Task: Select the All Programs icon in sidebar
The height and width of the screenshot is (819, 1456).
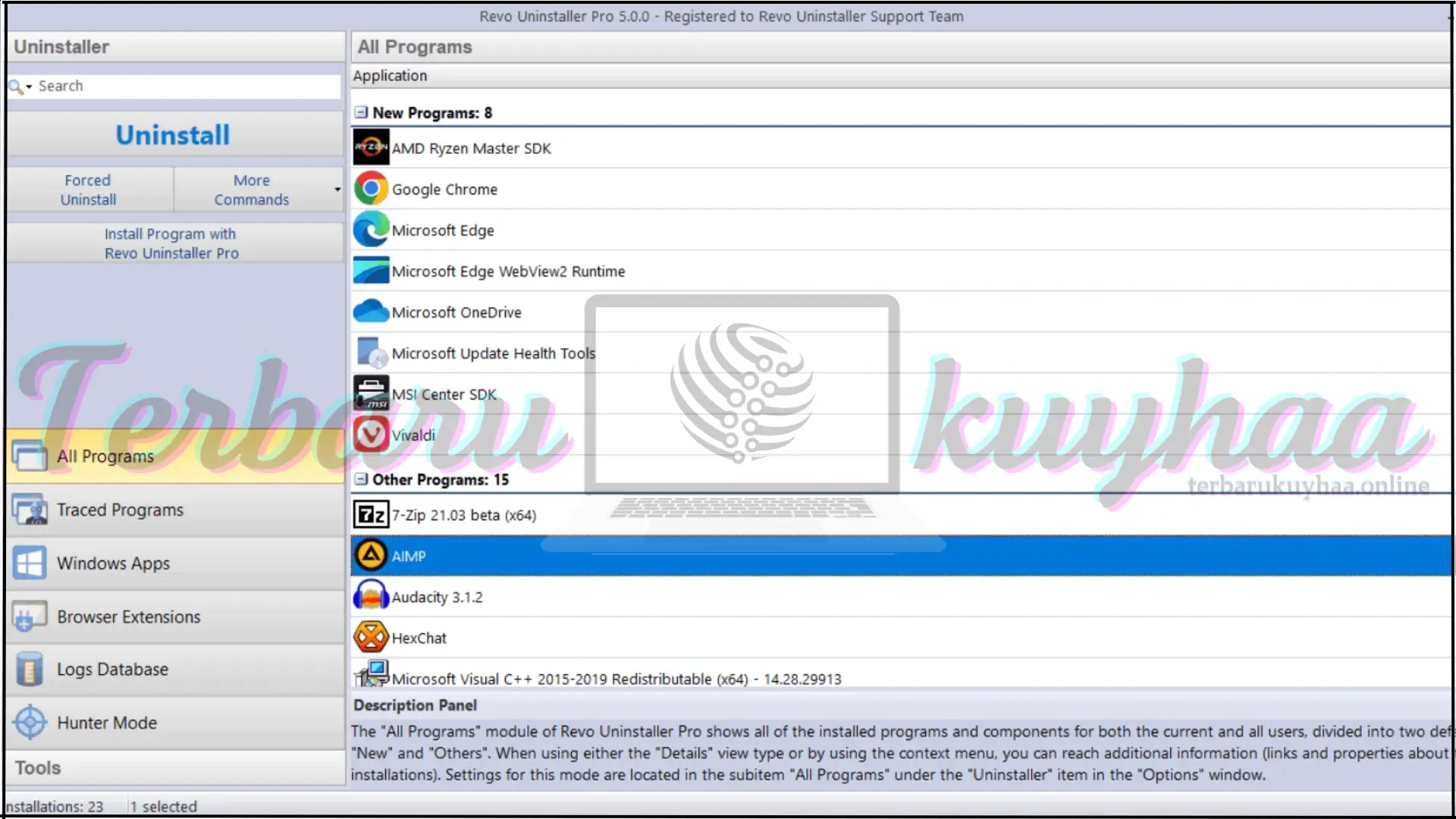Action: click(29, 457)
